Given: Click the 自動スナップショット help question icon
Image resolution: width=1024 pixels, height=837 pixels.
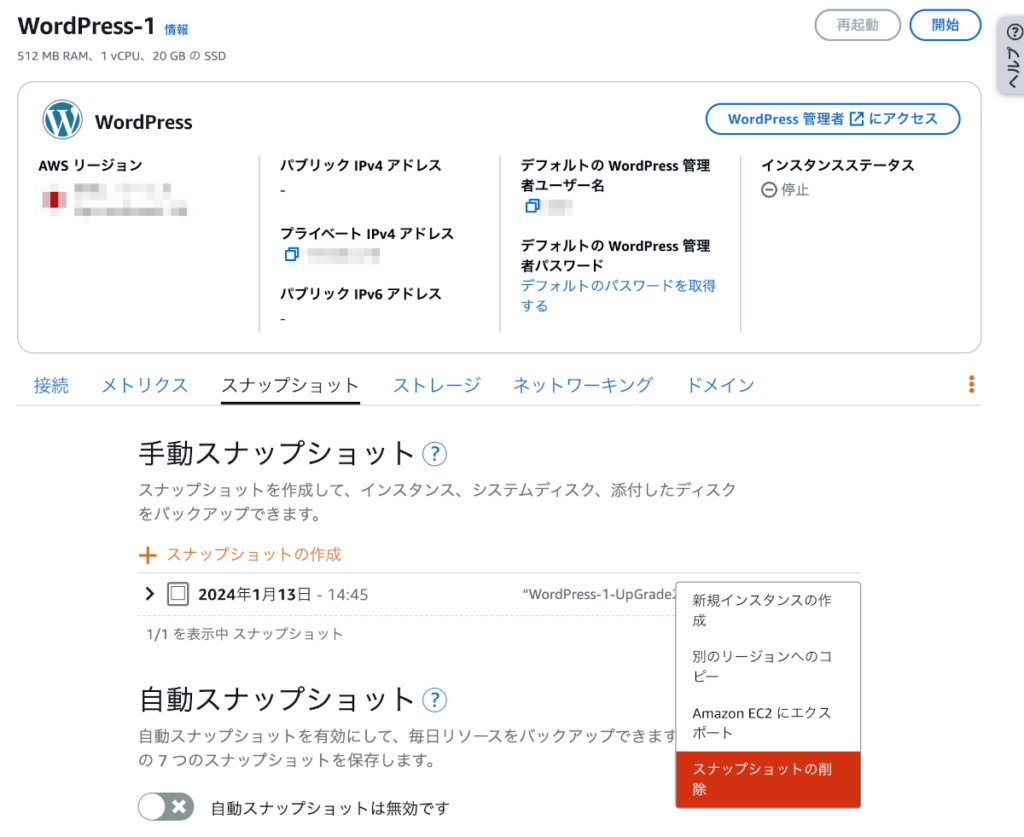Looking at the screenshot, I should [x=434, y=700].
